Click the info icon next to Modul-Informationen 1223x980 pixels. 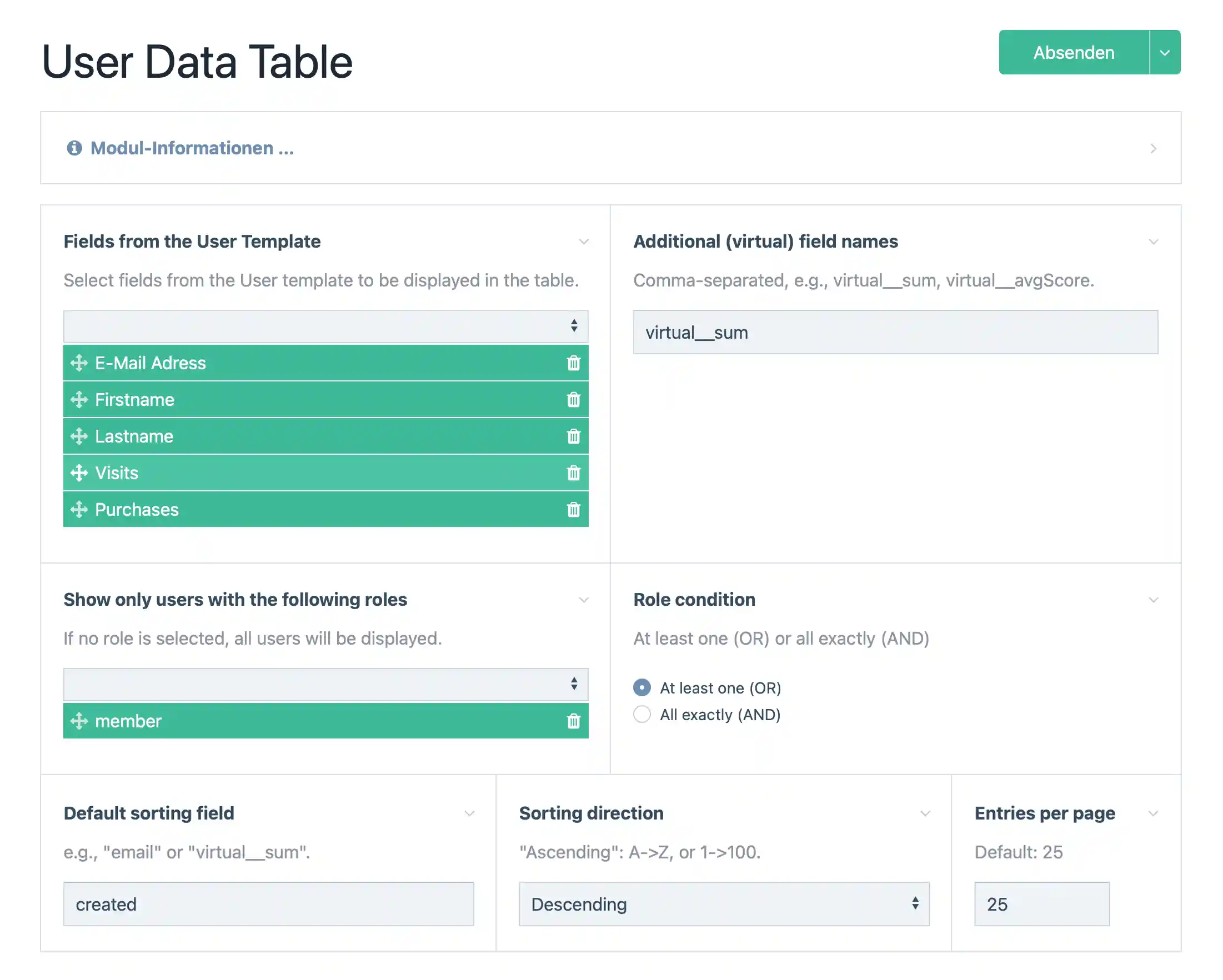pos(74,148)
